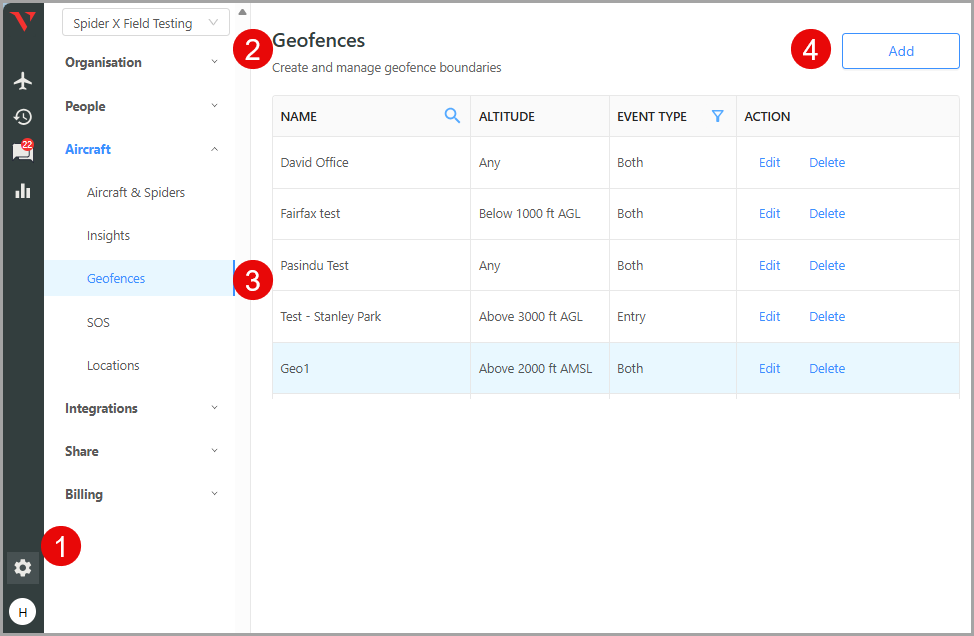974x636 pixels.
Task: Expand the Integrations section
Action: [142, 408]
